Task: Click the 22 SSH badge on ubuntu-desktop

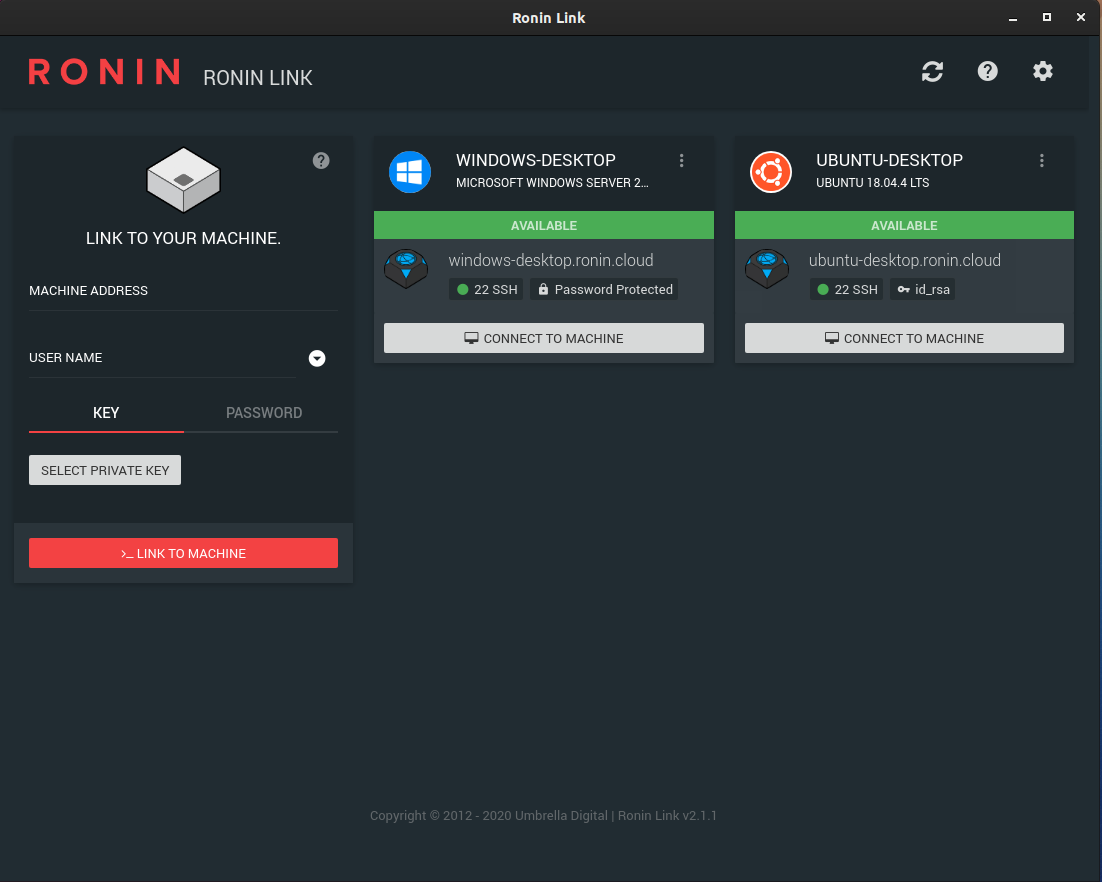Action: (846, 290)
